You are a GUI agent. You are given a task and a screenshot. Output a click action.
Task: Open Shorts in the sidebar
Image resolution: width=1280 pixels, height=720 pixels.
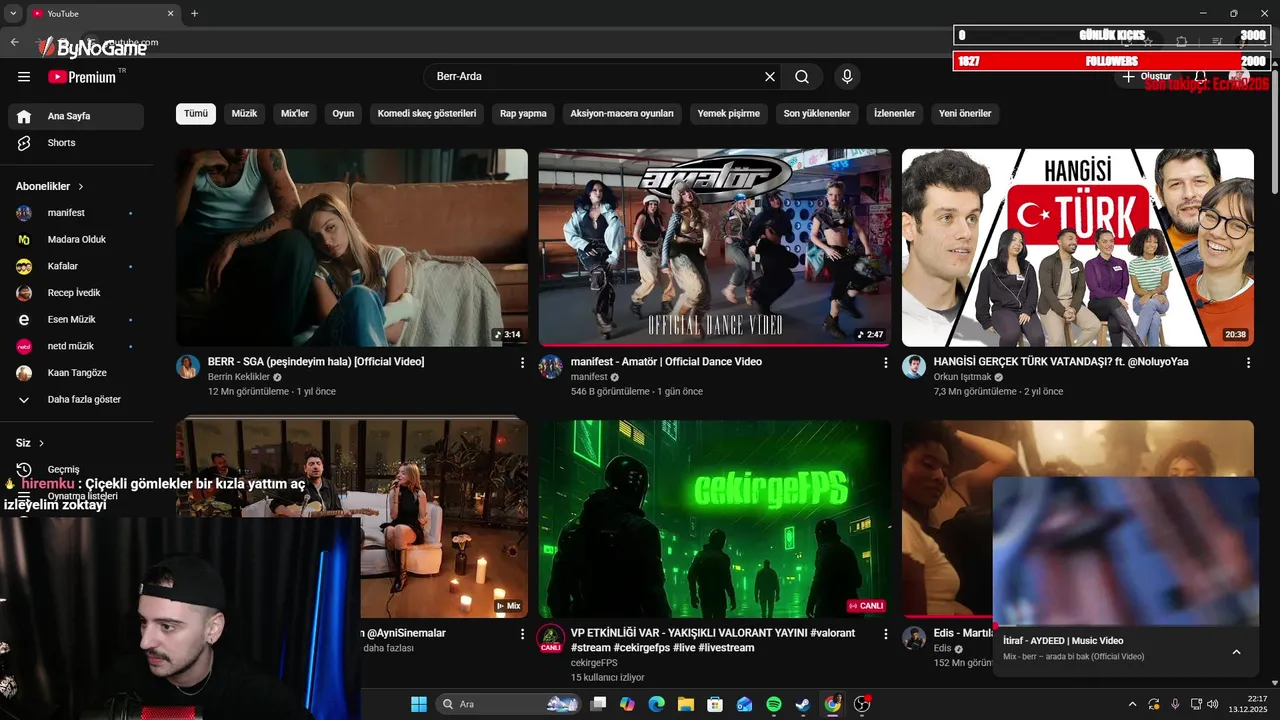[76, 143]
